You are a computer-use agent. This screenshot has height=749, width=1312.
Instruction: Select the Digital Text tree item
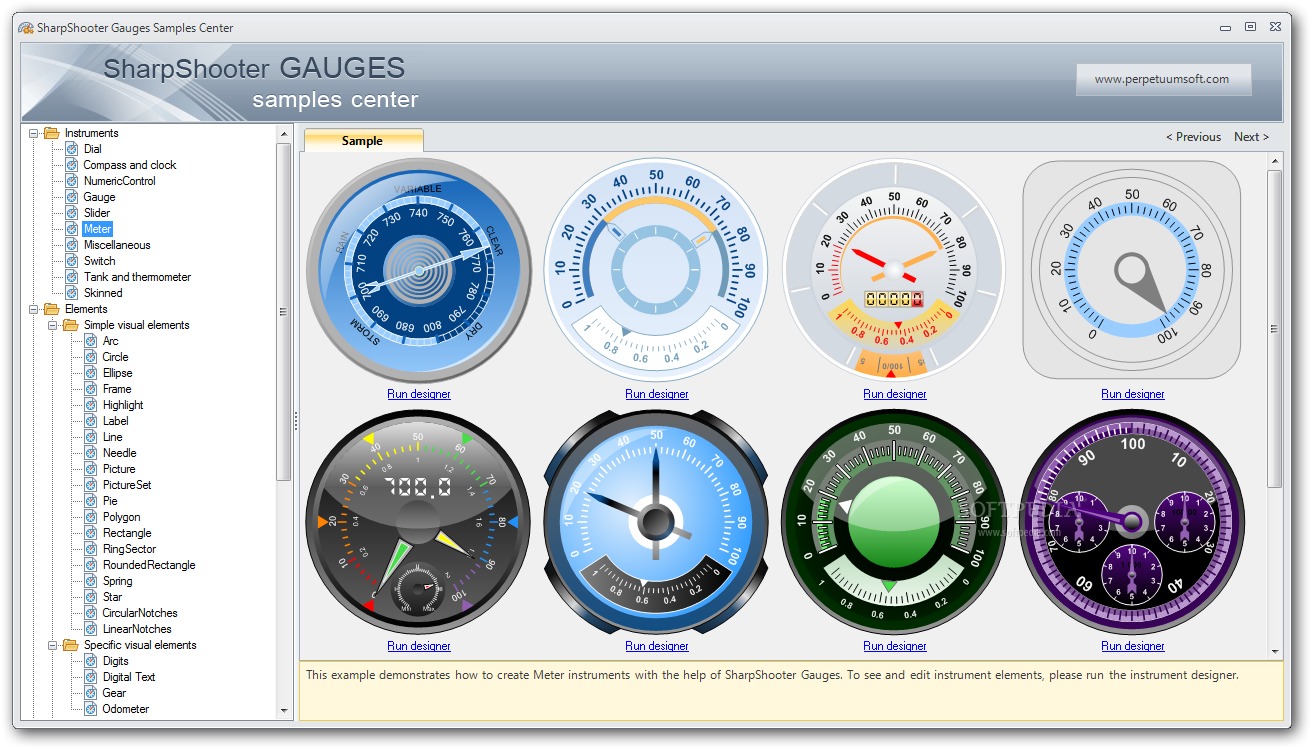(130, 677)
